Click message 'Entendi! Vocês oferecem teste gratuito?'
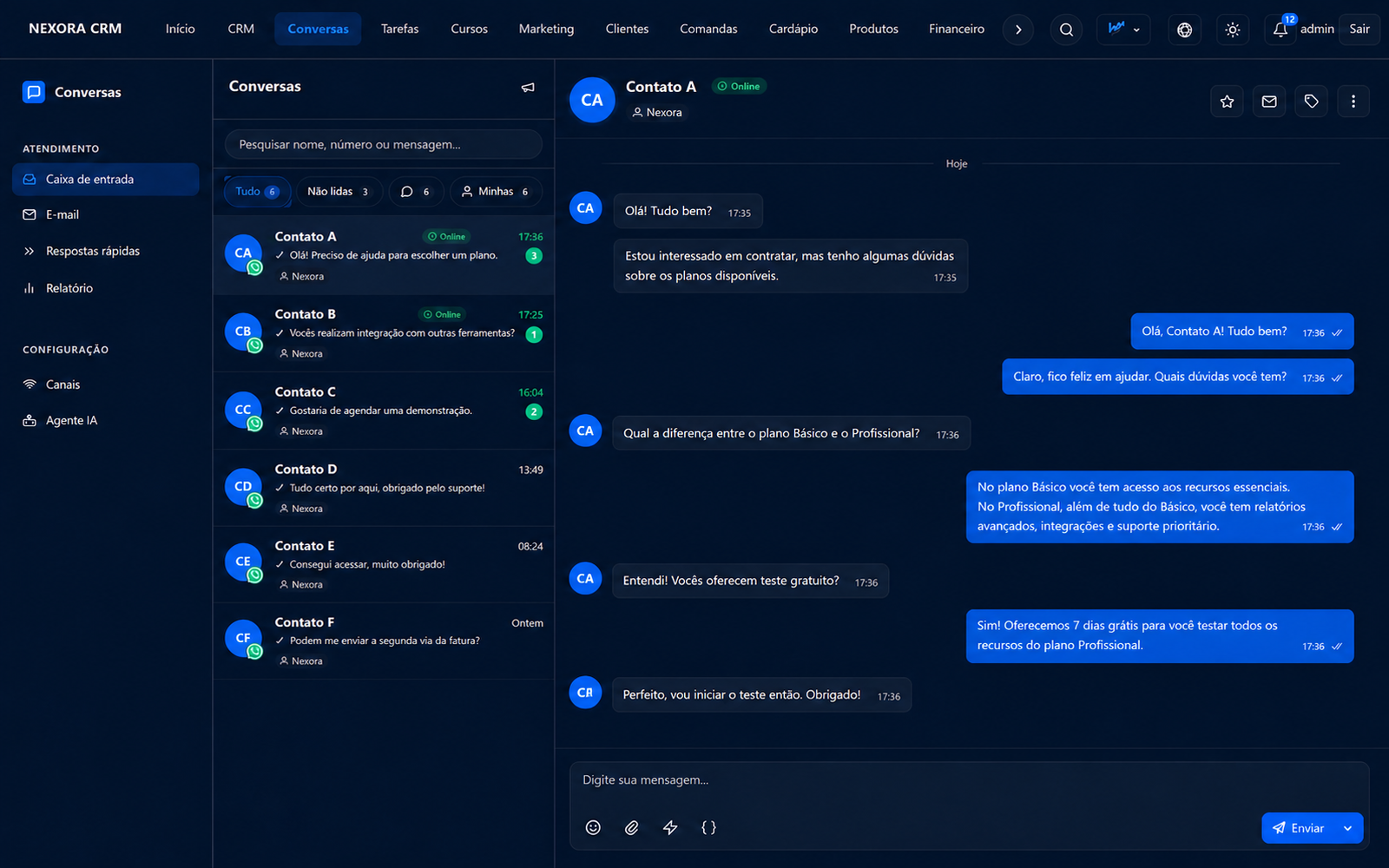 pyautogui.click(x=750, y=582)
